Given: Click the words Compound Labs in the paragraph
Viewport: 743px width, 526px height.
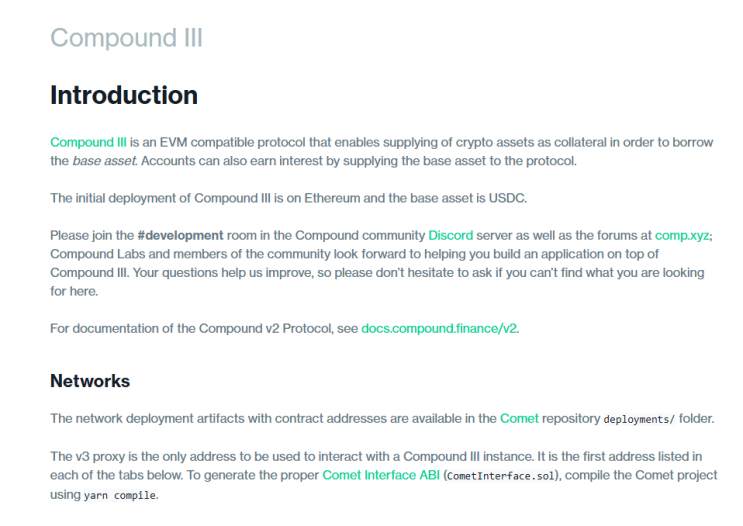Looking at the screenshot, I should pyautogui.click(x=97, y=254).
